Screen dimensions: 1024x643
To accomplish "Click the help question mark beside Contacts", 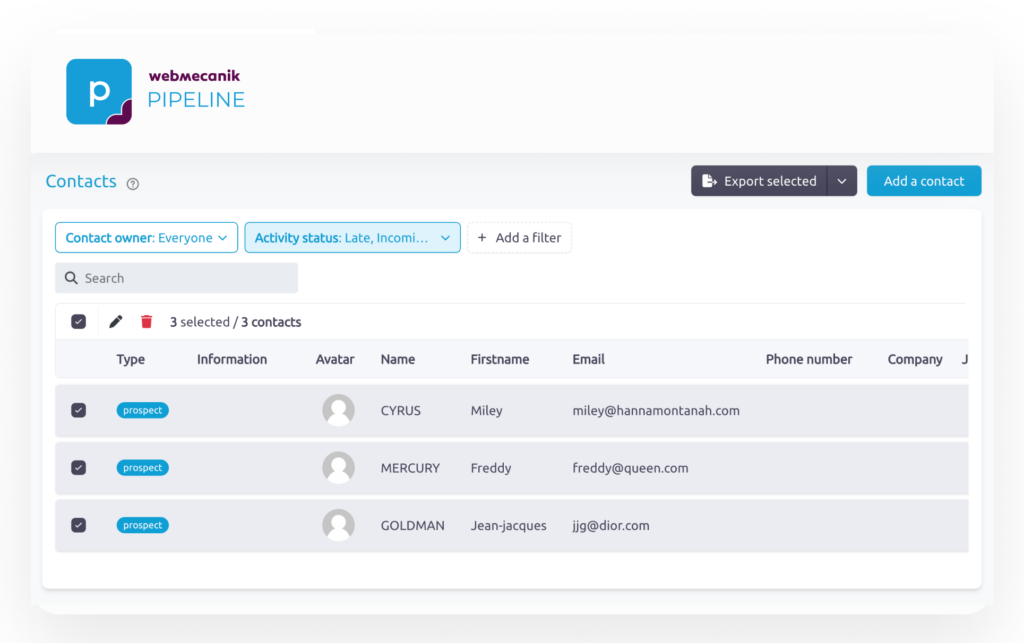I will tap(133, 184).
